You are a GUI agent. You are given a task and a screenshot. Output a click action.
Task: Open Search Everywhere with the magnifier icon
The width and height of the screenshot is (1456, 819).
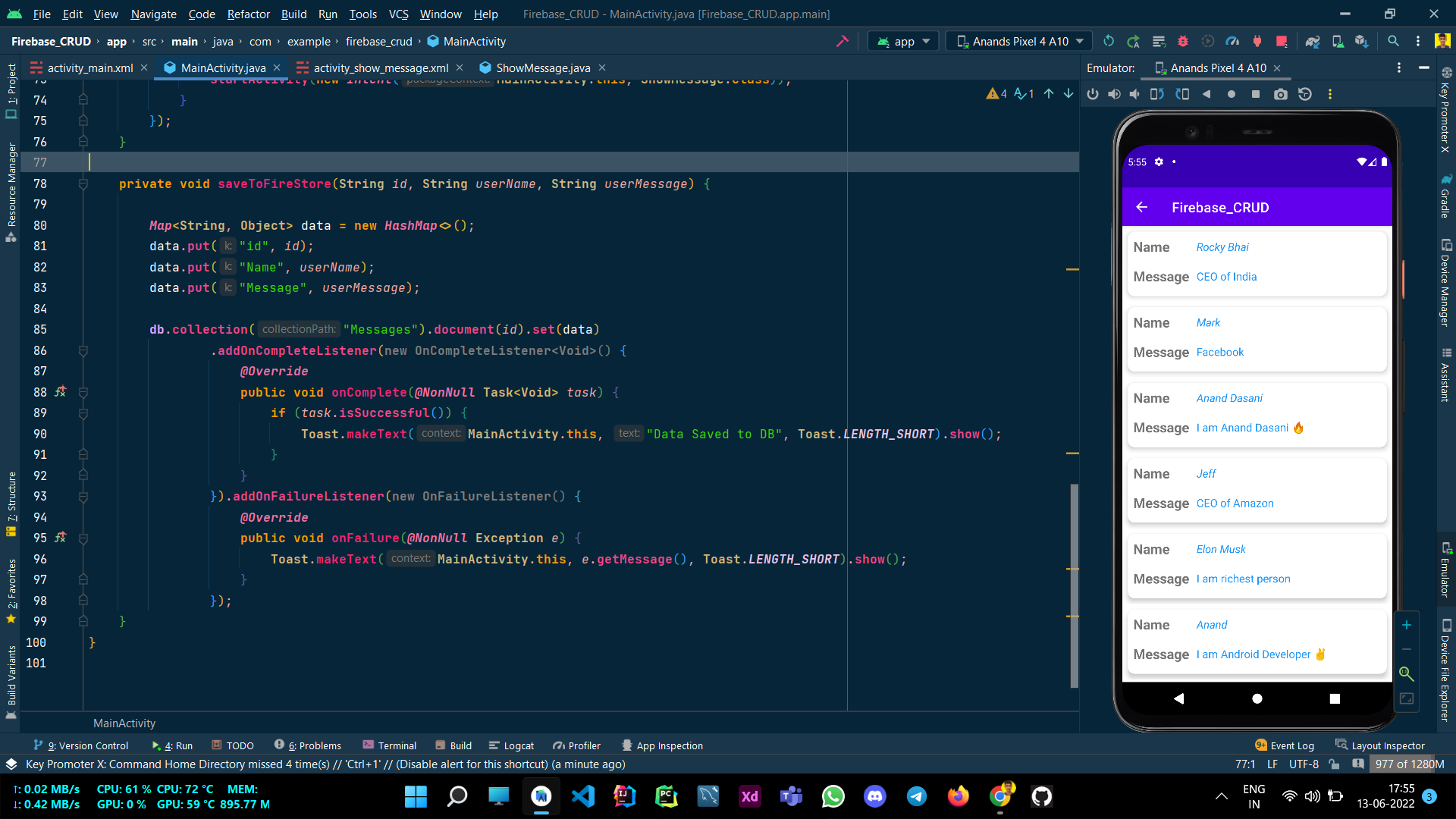point(1394,41)
